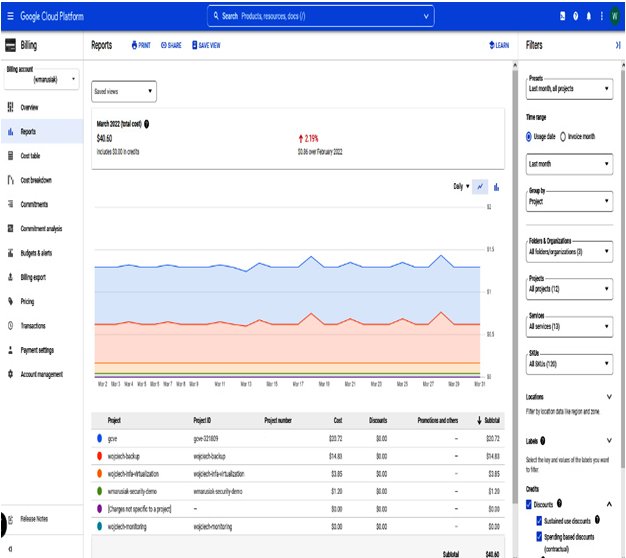Collapse the Discounts credits group

[609, 504]
